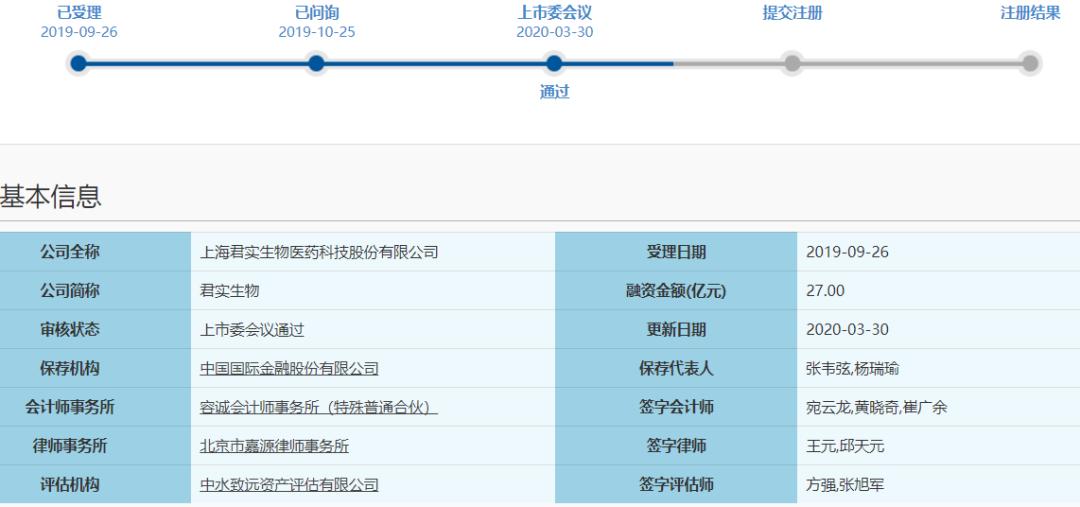The height and width of the screenshot is (507, 1080).
Task: Open the 容诚会计师事务所 accounting firm link
Action: [x=319, y=407]
